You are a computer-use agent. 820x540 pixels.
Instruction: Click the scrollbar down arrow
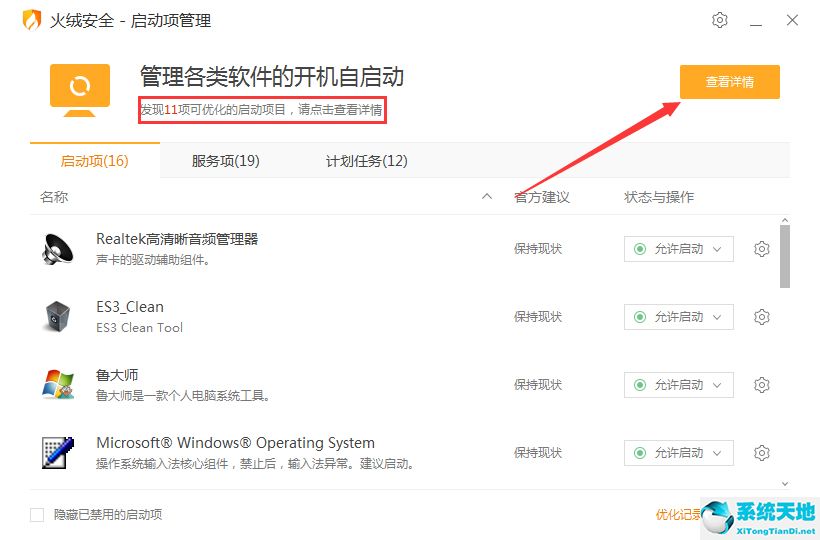pyautogui.click(x=784, y=484)
